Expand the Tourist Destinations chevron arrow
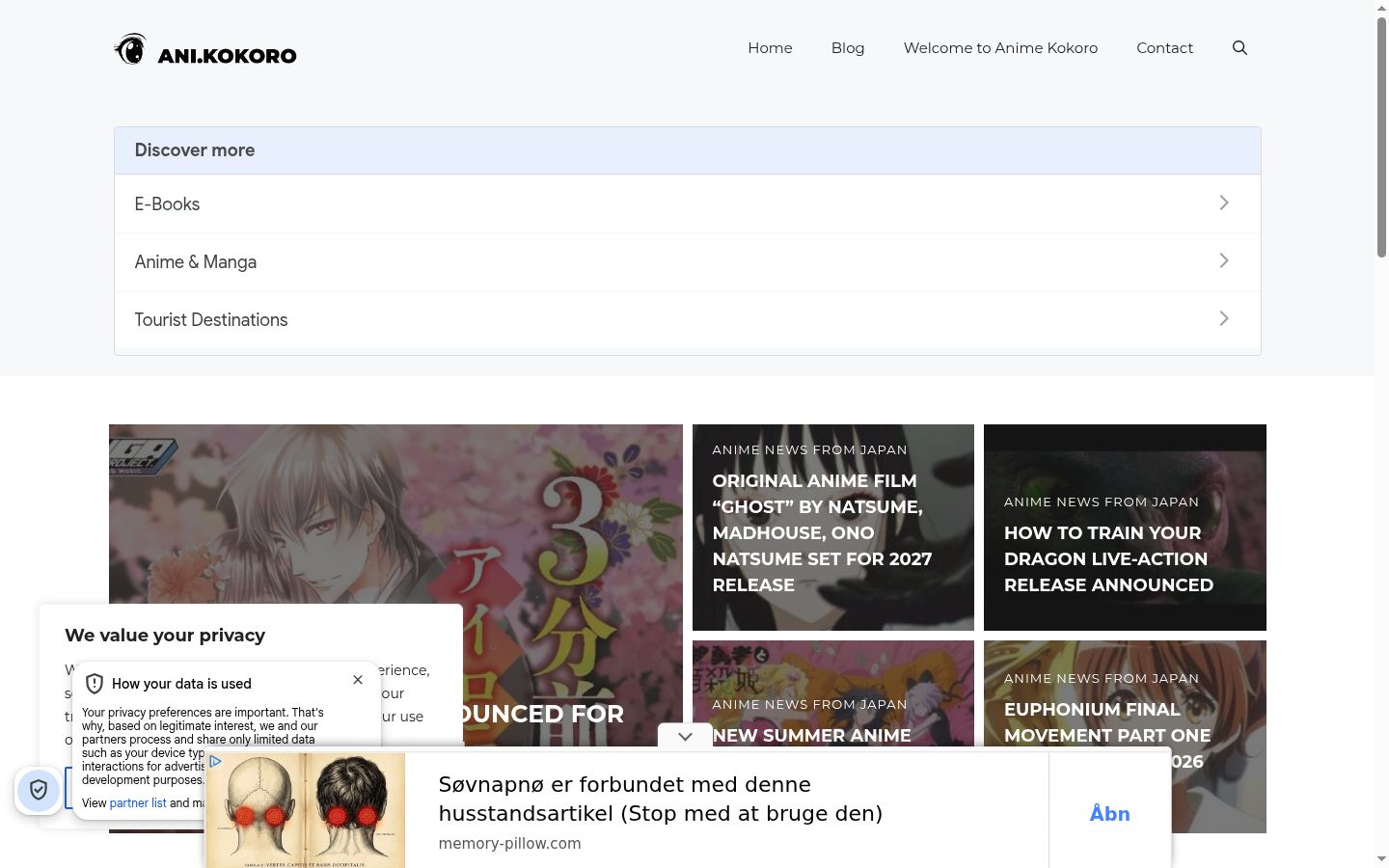This screenshot has width=1389, height=868. [x=1224, y=318]
